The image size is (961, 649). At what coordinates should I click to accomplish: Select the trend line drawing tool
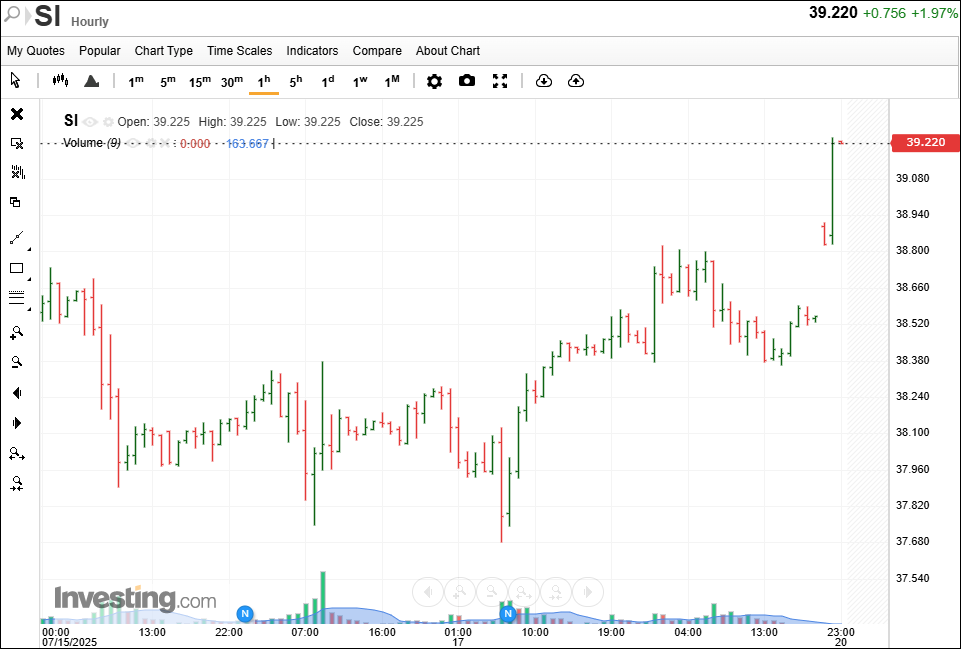point(17,238)
